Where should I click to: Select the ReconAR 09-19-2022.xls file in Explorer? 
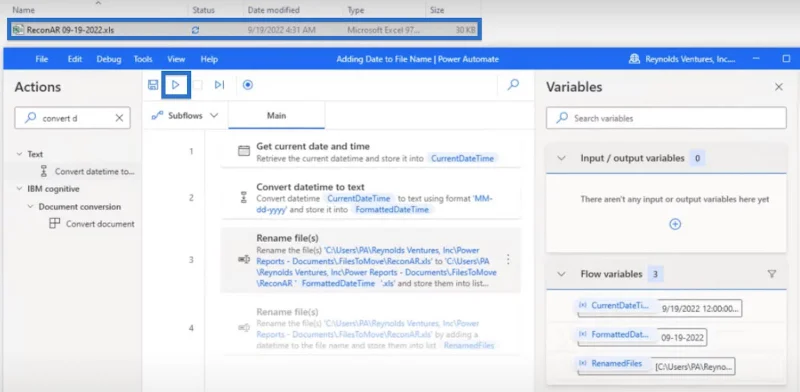pos(244,30)
